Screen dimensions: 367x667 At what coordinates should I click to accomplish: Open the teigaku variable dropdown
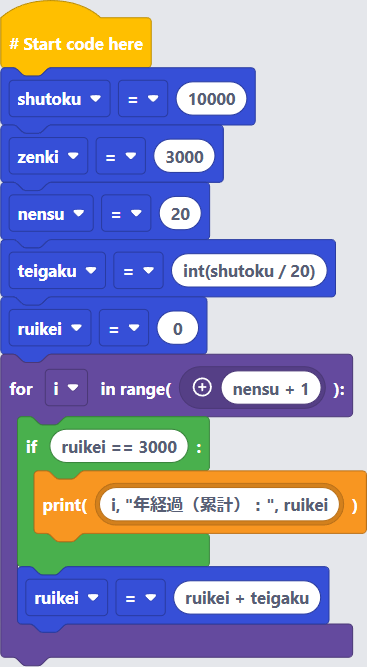pyautogui.click(x=57, y=271)
